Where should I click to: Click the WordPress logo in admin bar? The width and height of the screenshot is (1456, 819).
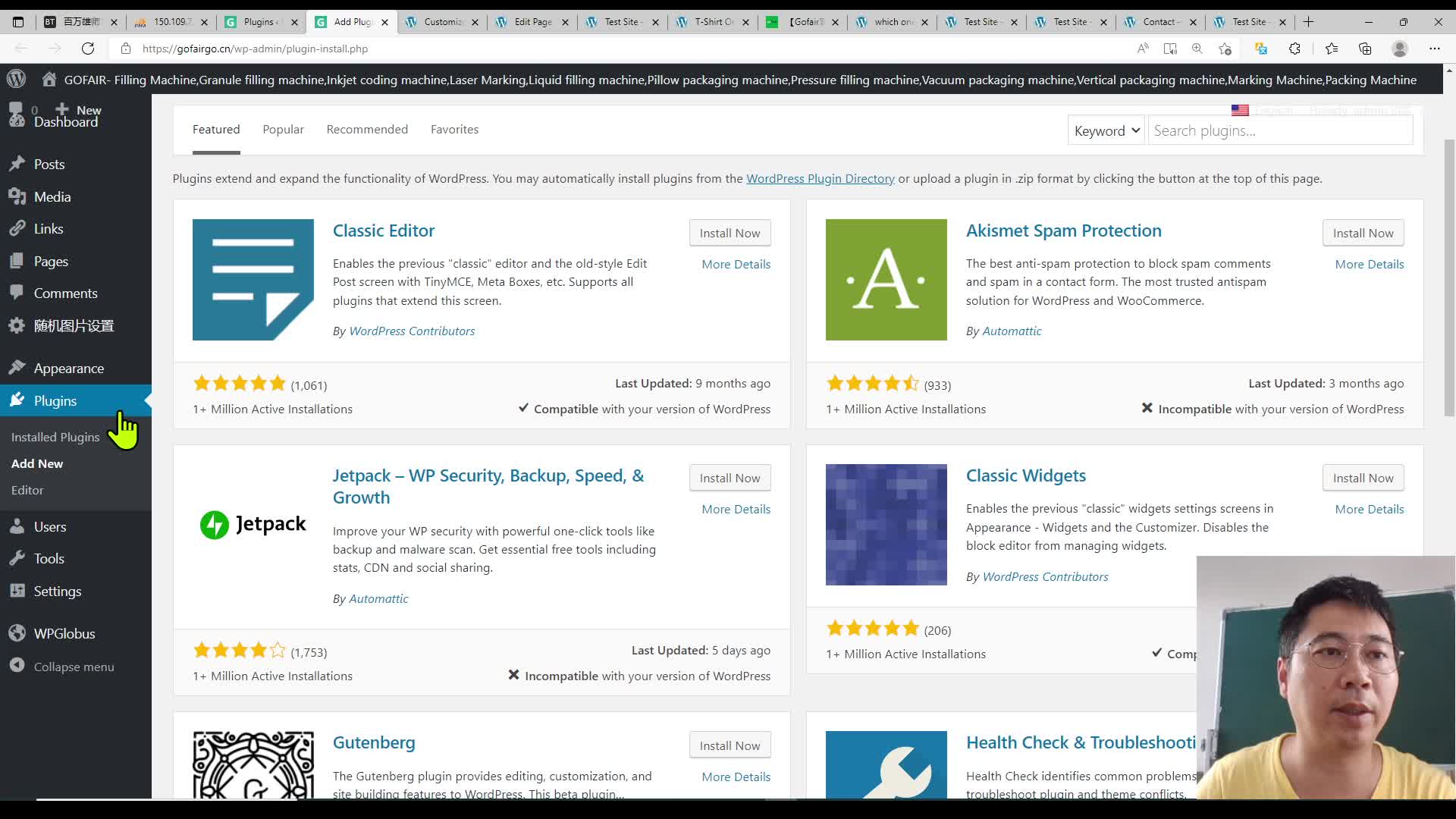coord(16,79)
